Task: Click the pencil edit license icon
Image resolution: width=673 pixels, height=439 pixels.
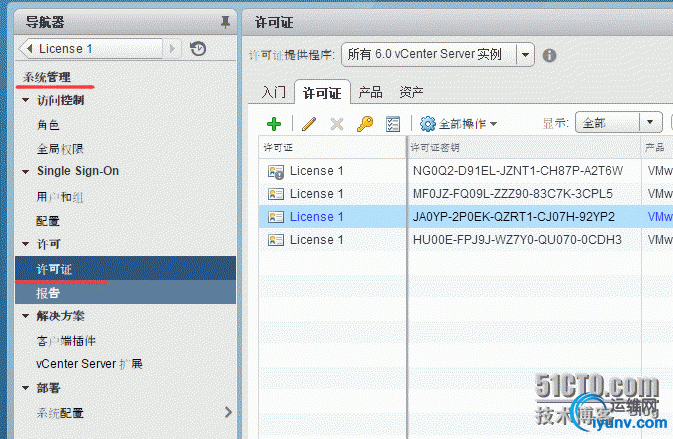Action: pyautogui.click(x=309, y=124)
